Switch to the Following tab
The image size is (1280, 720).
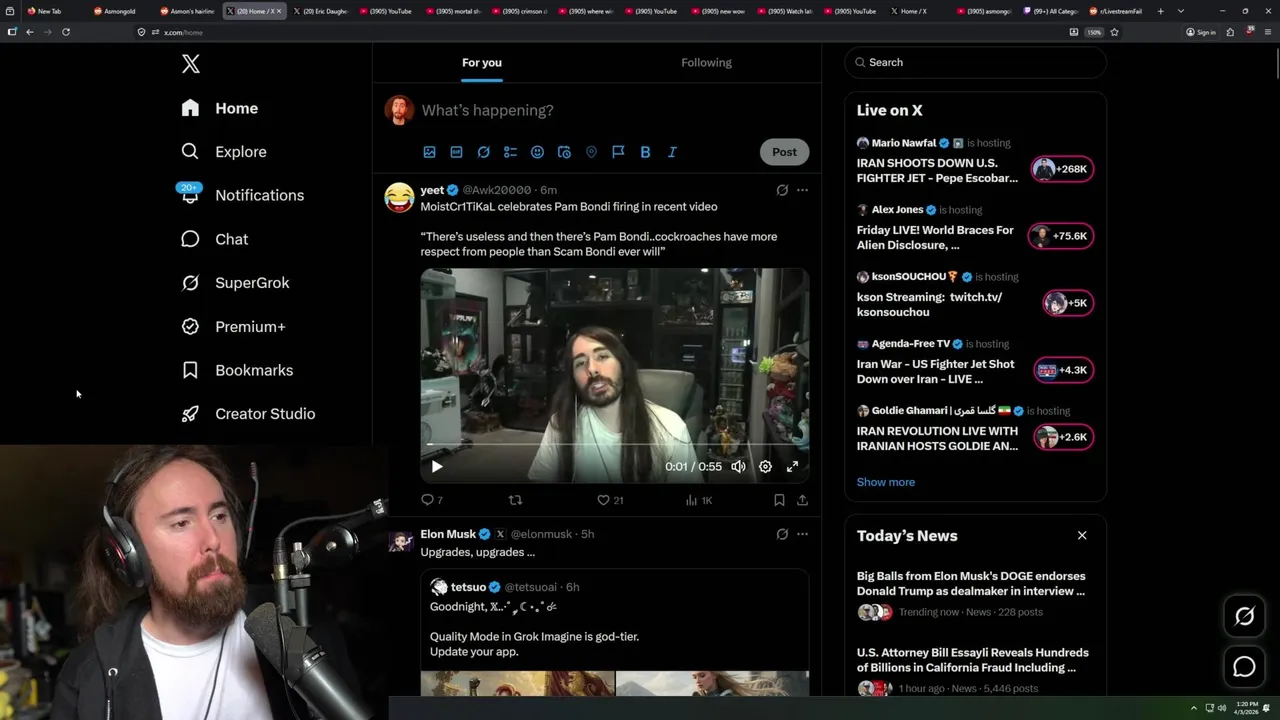point(706,62)
